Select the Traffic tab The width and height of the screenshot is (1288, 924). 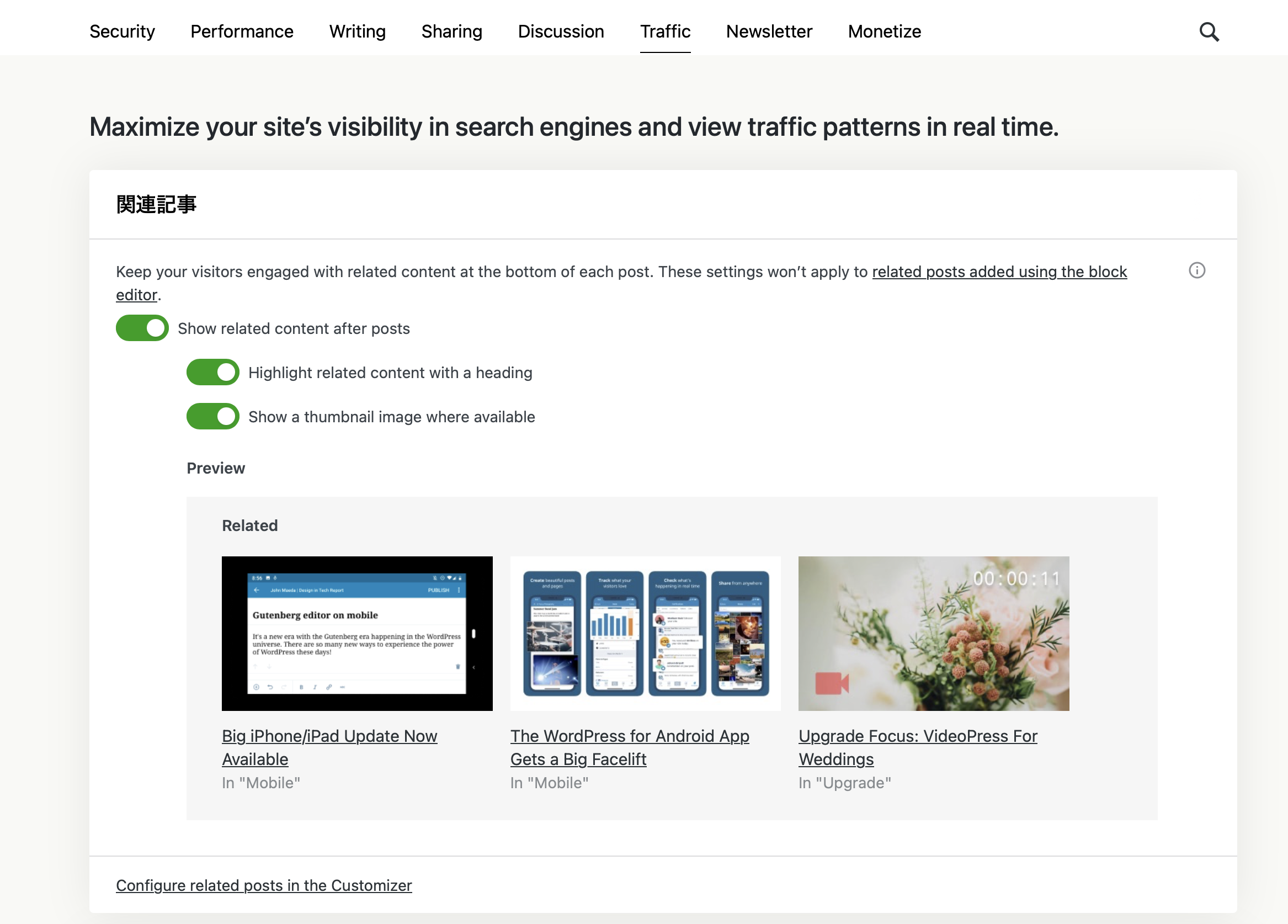(665, 32)
